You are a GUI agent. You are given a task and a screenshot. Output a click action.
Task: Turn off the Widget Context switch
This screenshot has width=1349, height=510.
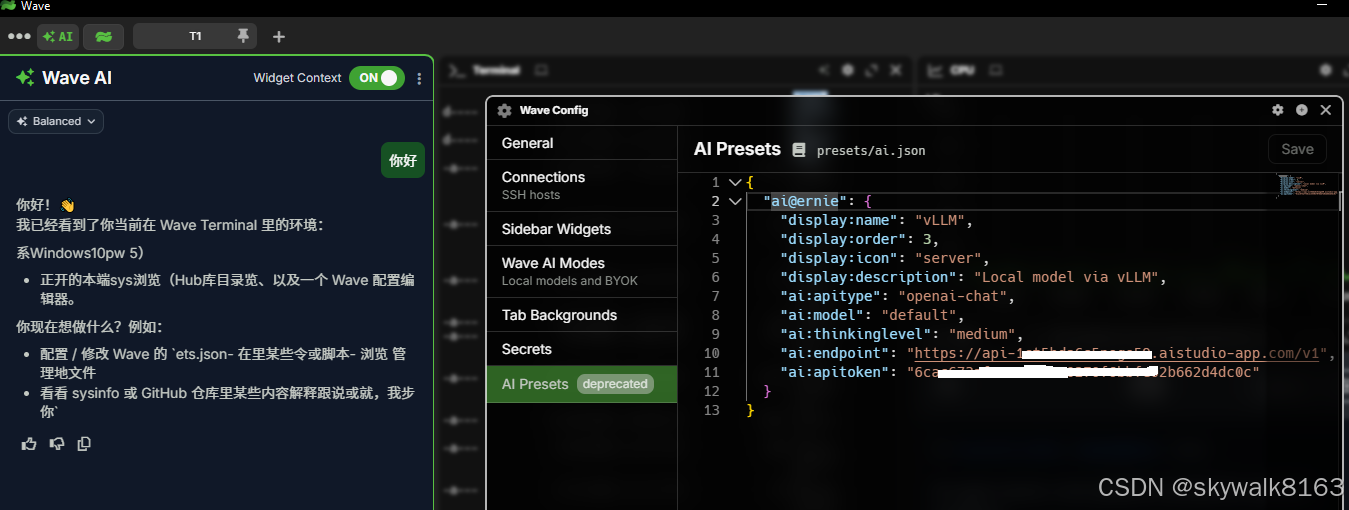tap(377, 78)
